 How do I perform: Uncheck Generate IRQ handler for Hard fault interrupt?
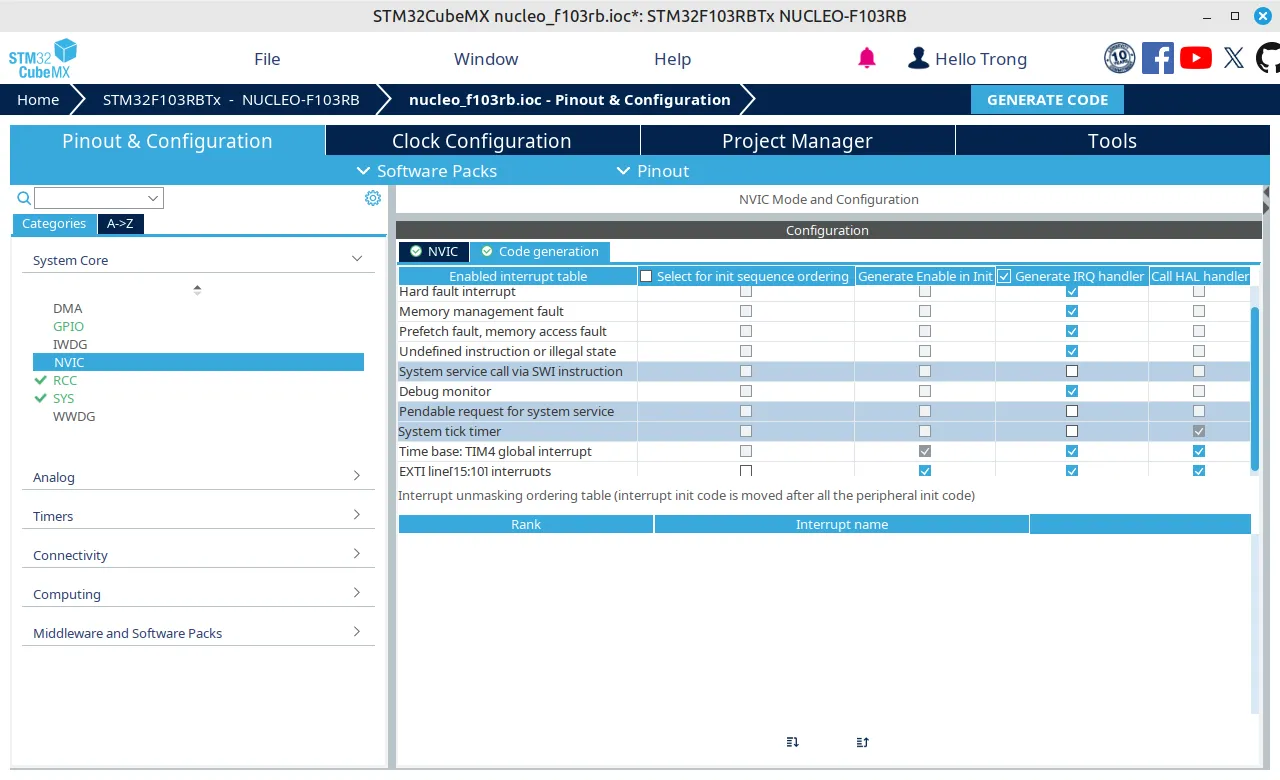coord(1072,291)
